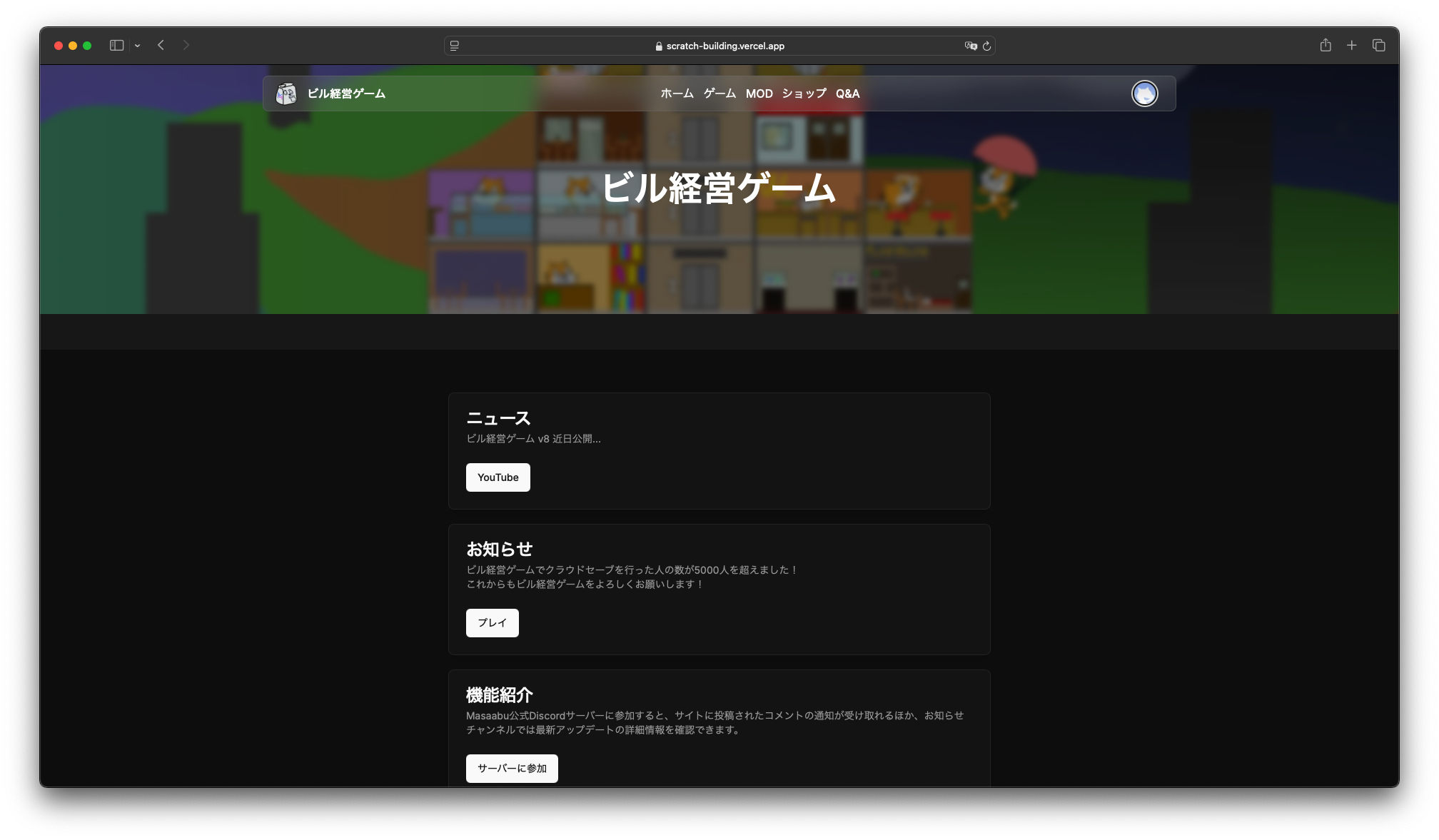Image resolution: width=1439 pixels, height=840 pixels.
Task: Open the MOD nav item
Action: click(759, 93)
